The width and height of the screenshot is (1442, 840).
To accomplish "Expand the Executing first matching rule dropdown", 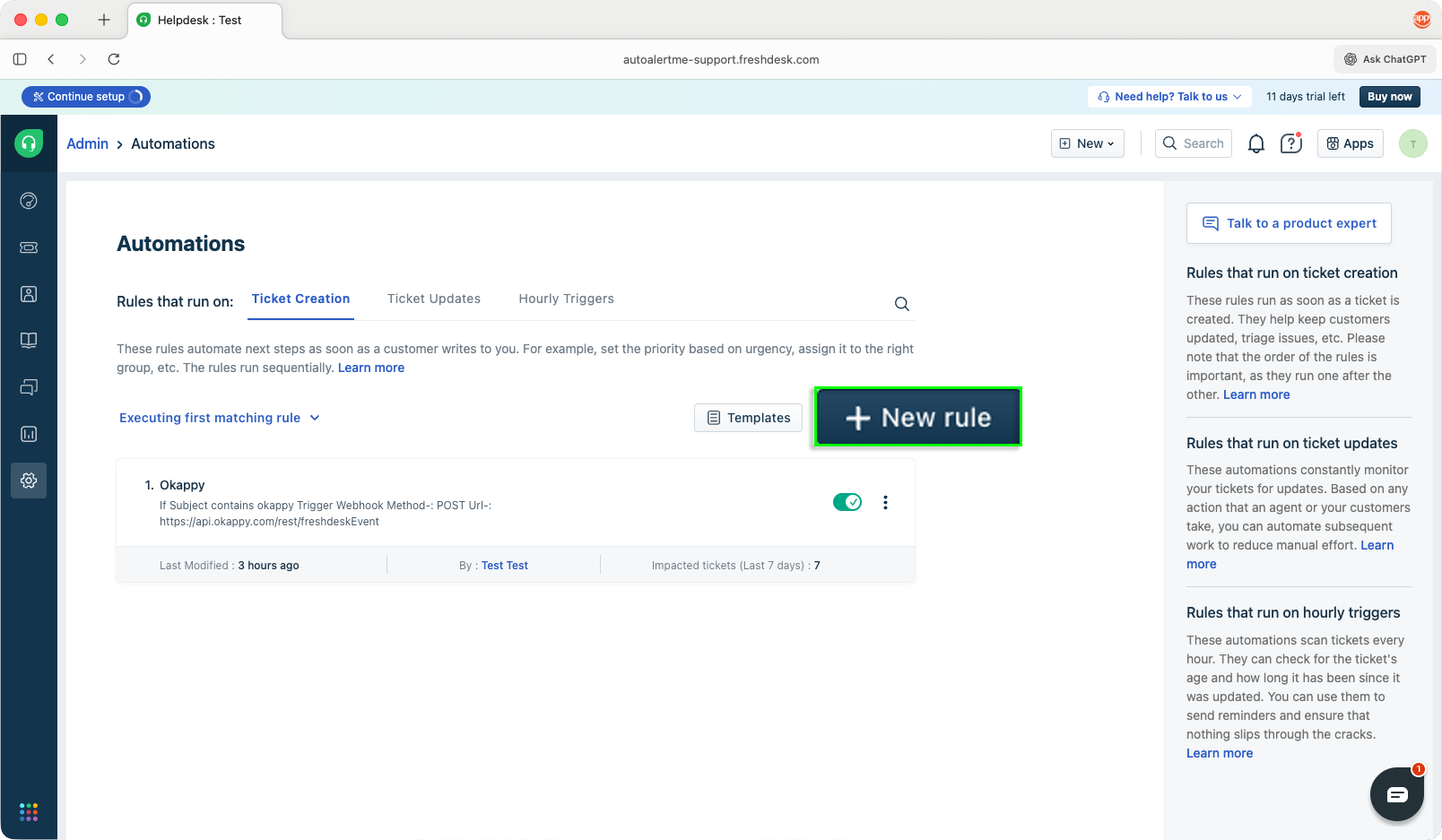I will [220, 418].
